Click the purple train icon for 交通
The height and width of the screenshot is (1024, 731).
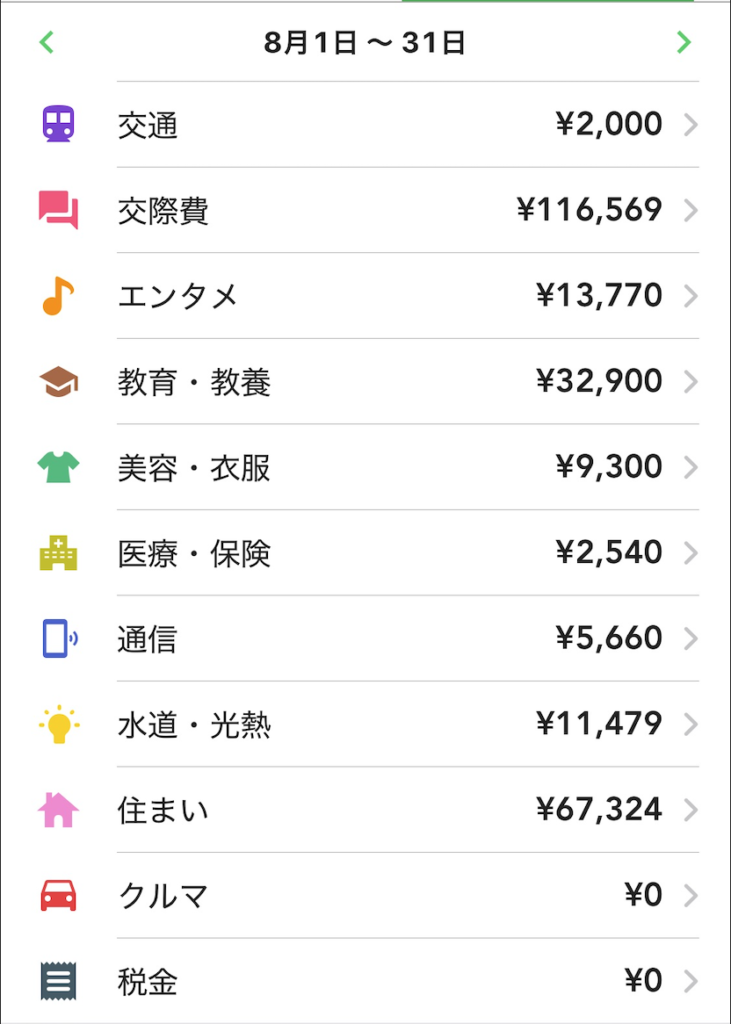click(x=58, y=125)
